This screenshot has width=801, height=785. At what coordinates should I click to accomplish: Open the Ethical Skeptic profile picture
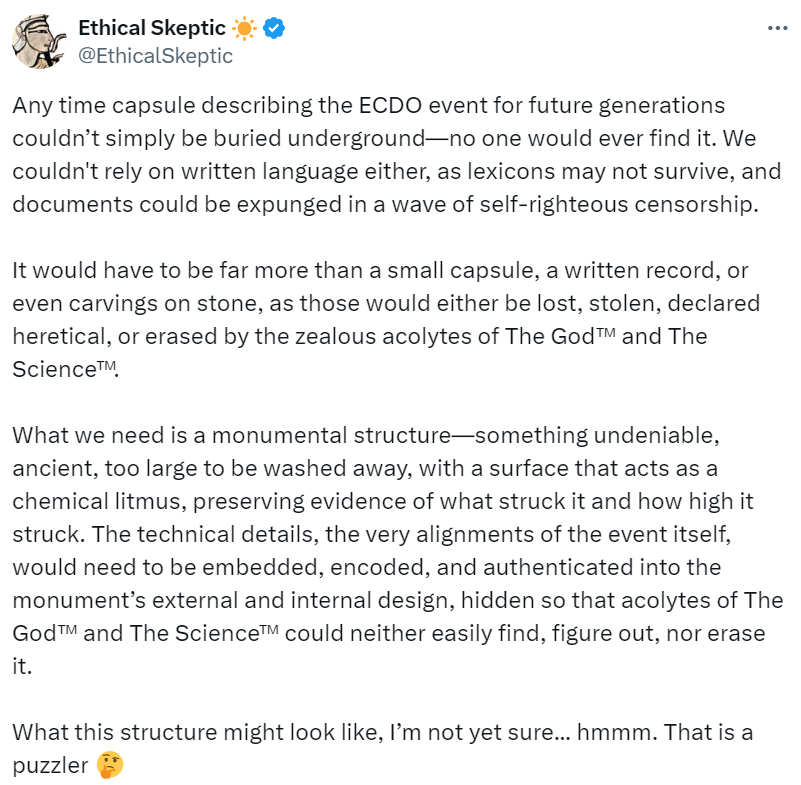(39, 42)
